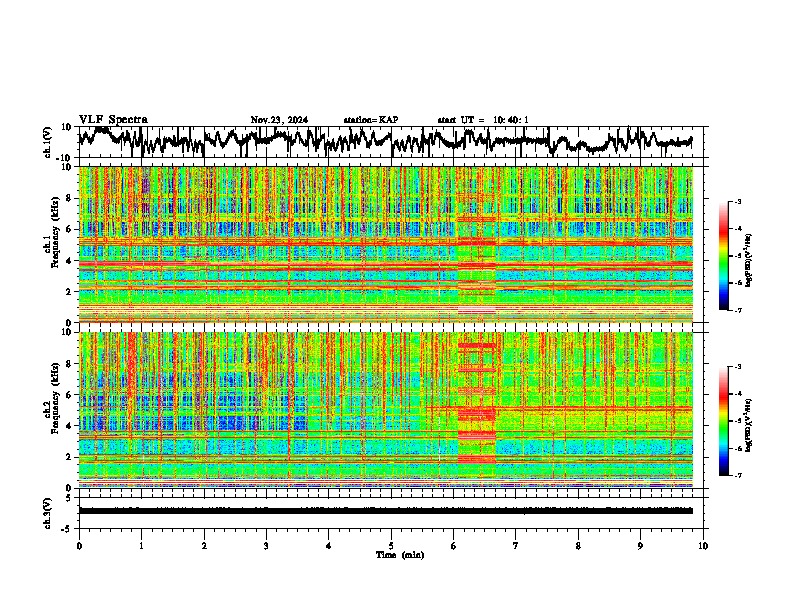Select the "start UT = 10:40:1" text

tap(483, 120)
